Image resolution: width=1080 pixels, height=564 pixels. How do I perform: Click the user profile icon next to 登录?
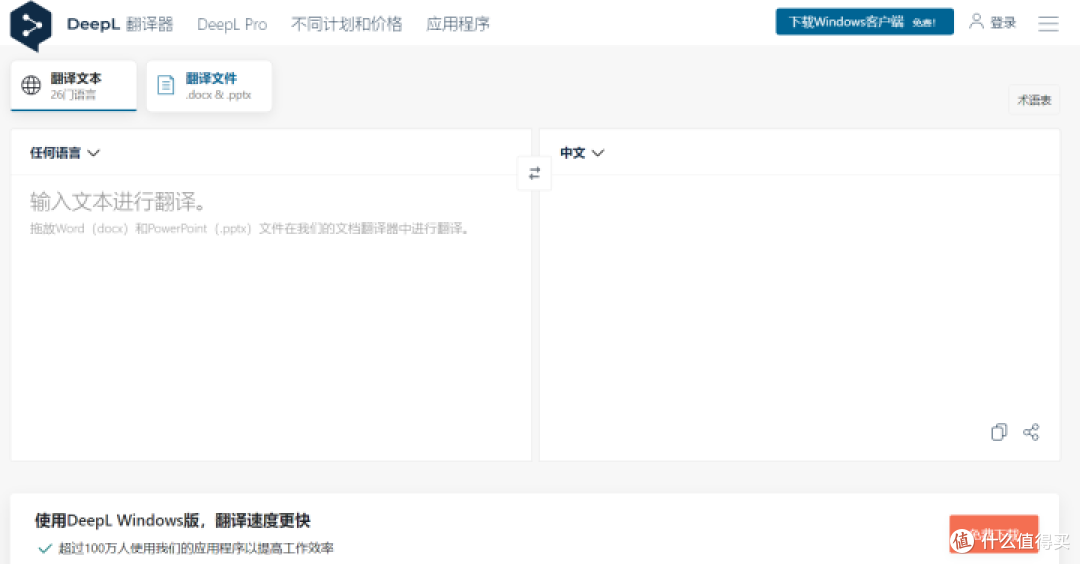(x=976, y=21)
